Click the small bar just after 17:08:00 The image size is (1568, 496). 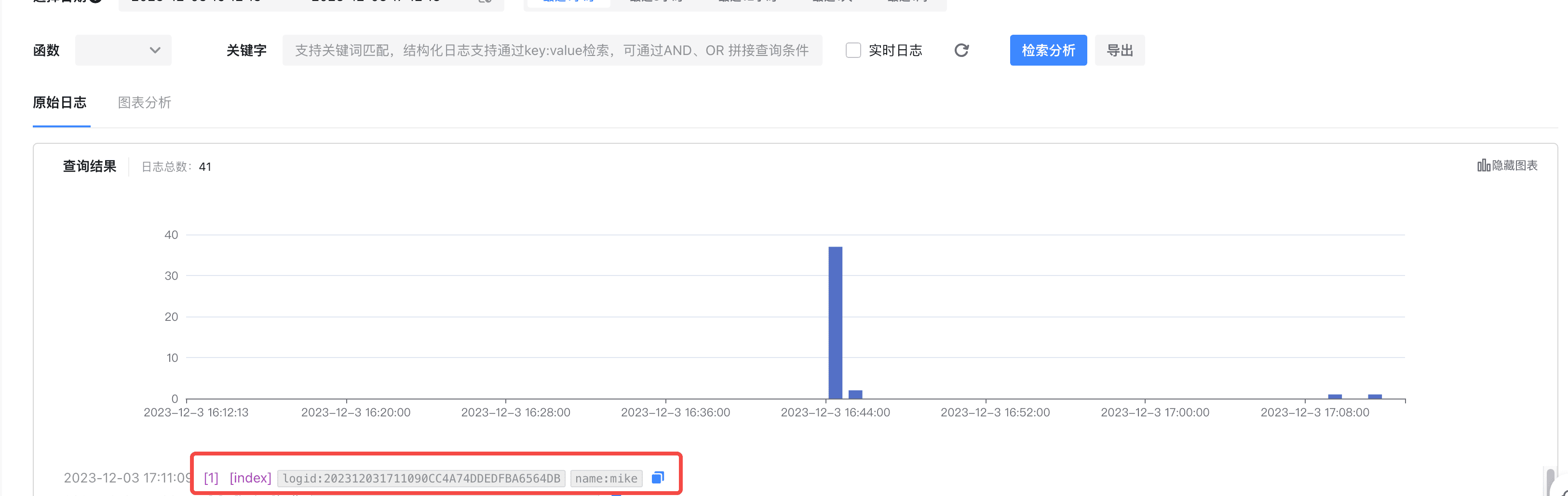[x=1334, y=397]
